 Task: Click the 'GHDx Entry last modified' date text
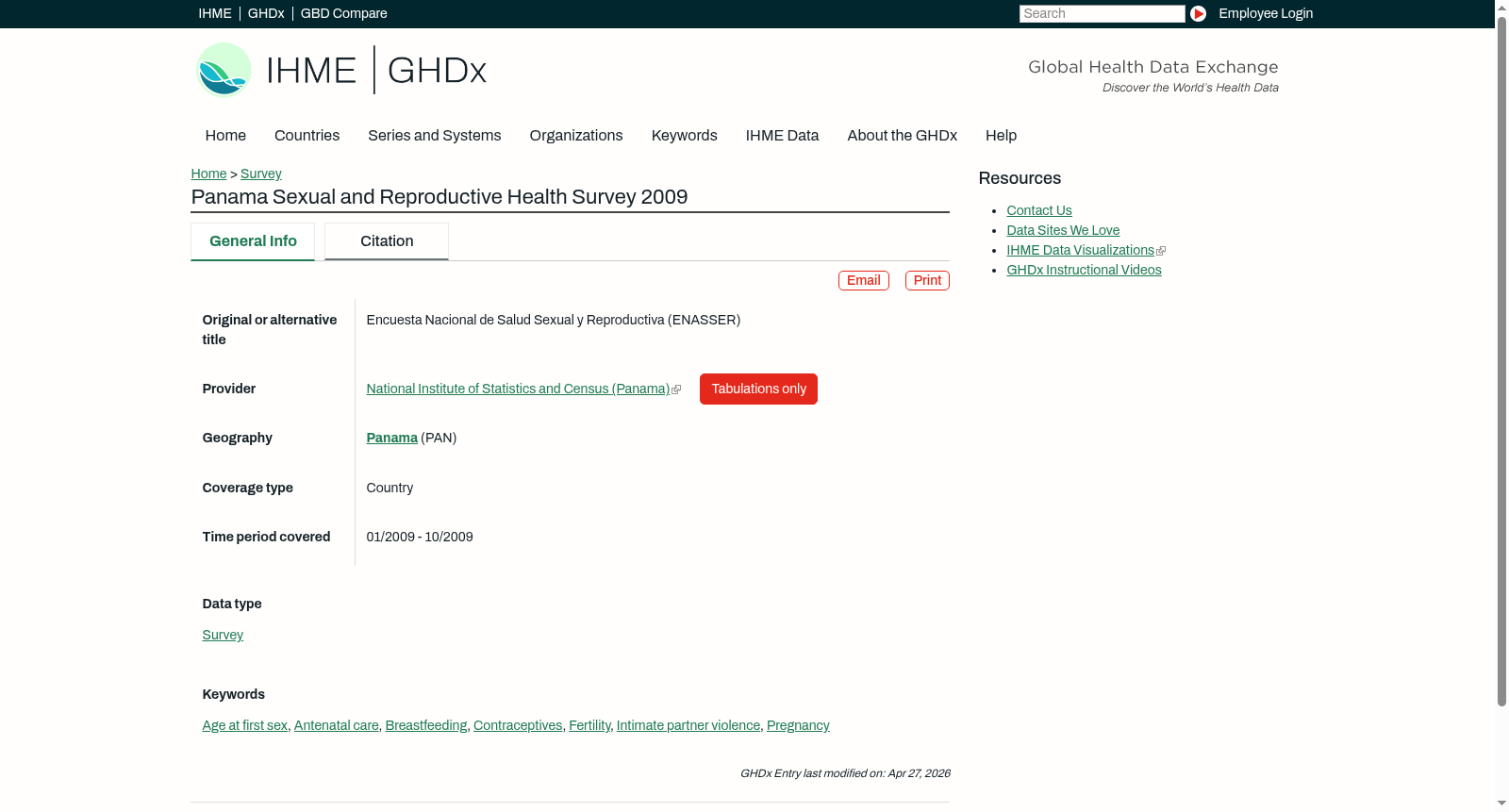[845, 773]
